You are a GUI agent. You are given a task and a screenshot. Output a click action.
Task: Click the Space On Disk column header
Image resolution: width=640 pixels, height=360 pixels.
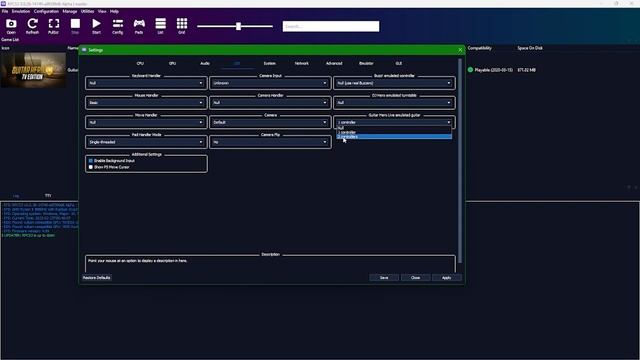(530, 48)
